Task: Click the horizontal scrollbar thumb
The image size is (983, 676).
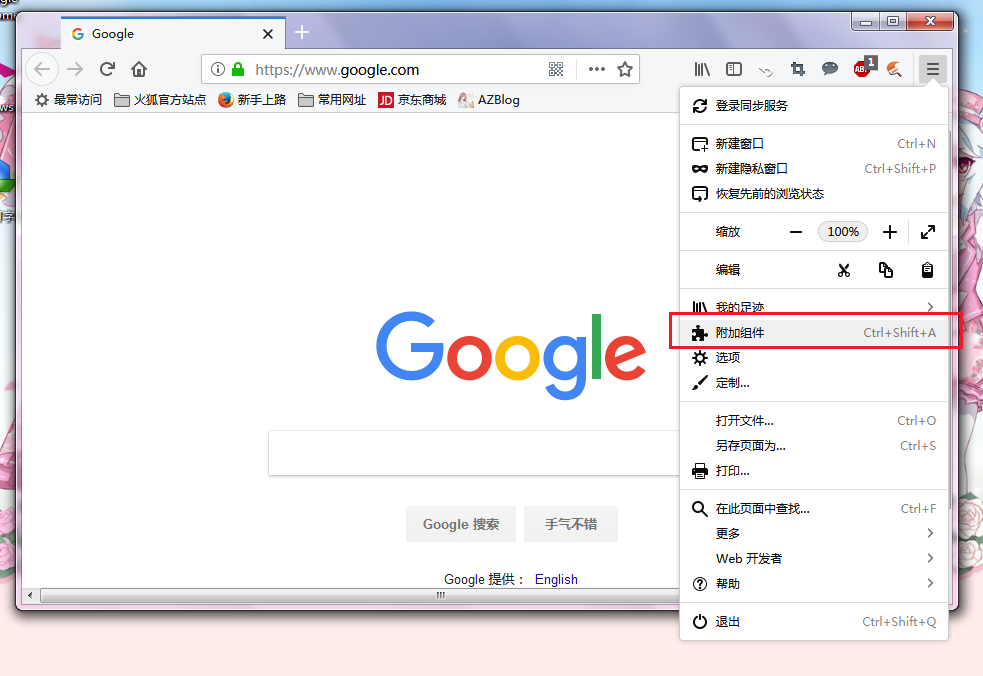Action: click(360, 595)
